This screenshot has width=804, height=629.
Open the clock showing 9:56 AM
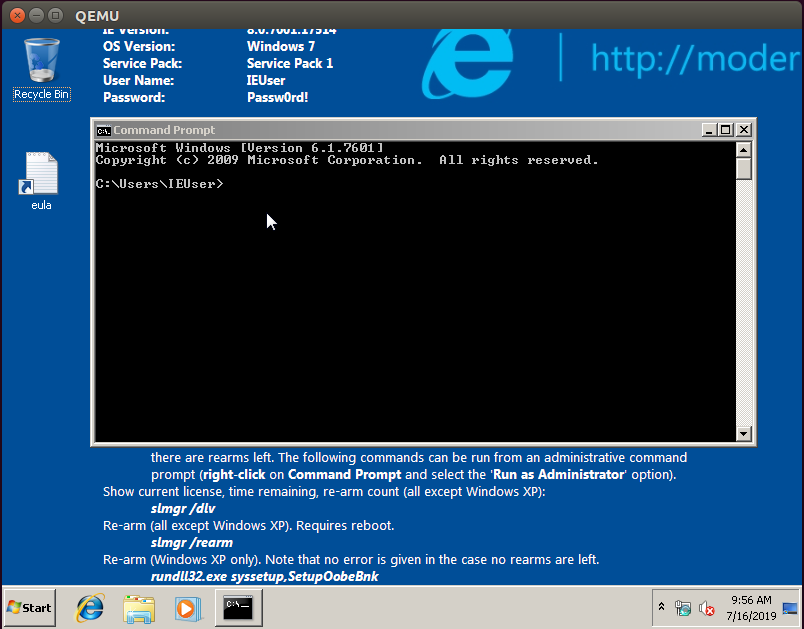click(751, 600)
